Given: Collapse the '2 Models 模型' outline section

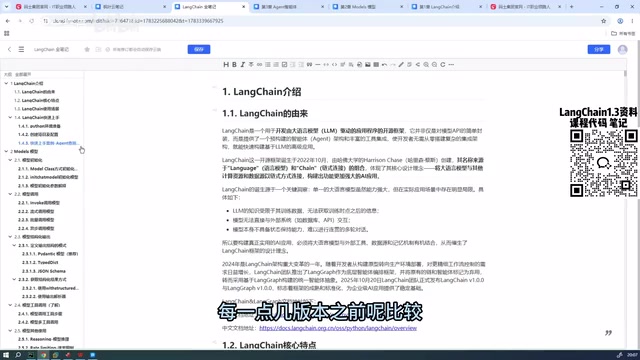Looking at the screenshot, I should 6,151.
